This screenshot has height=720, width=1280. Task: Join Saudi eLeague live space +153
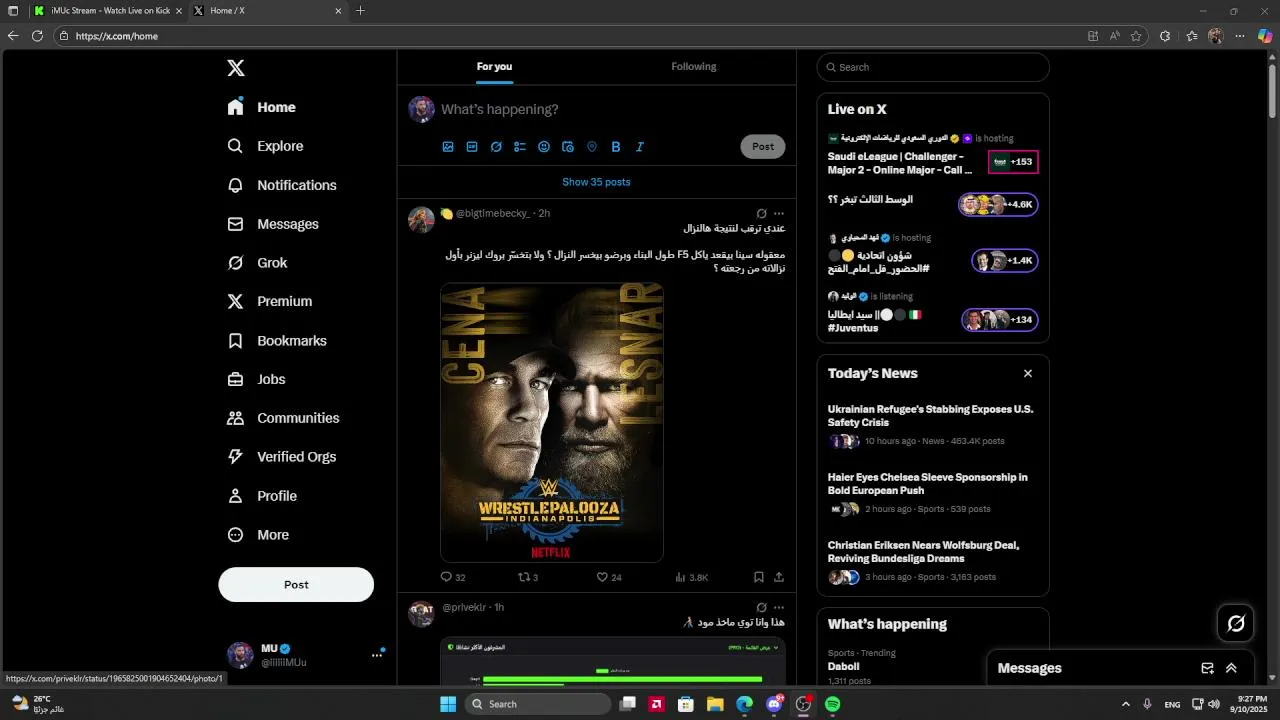point(1013,161)
